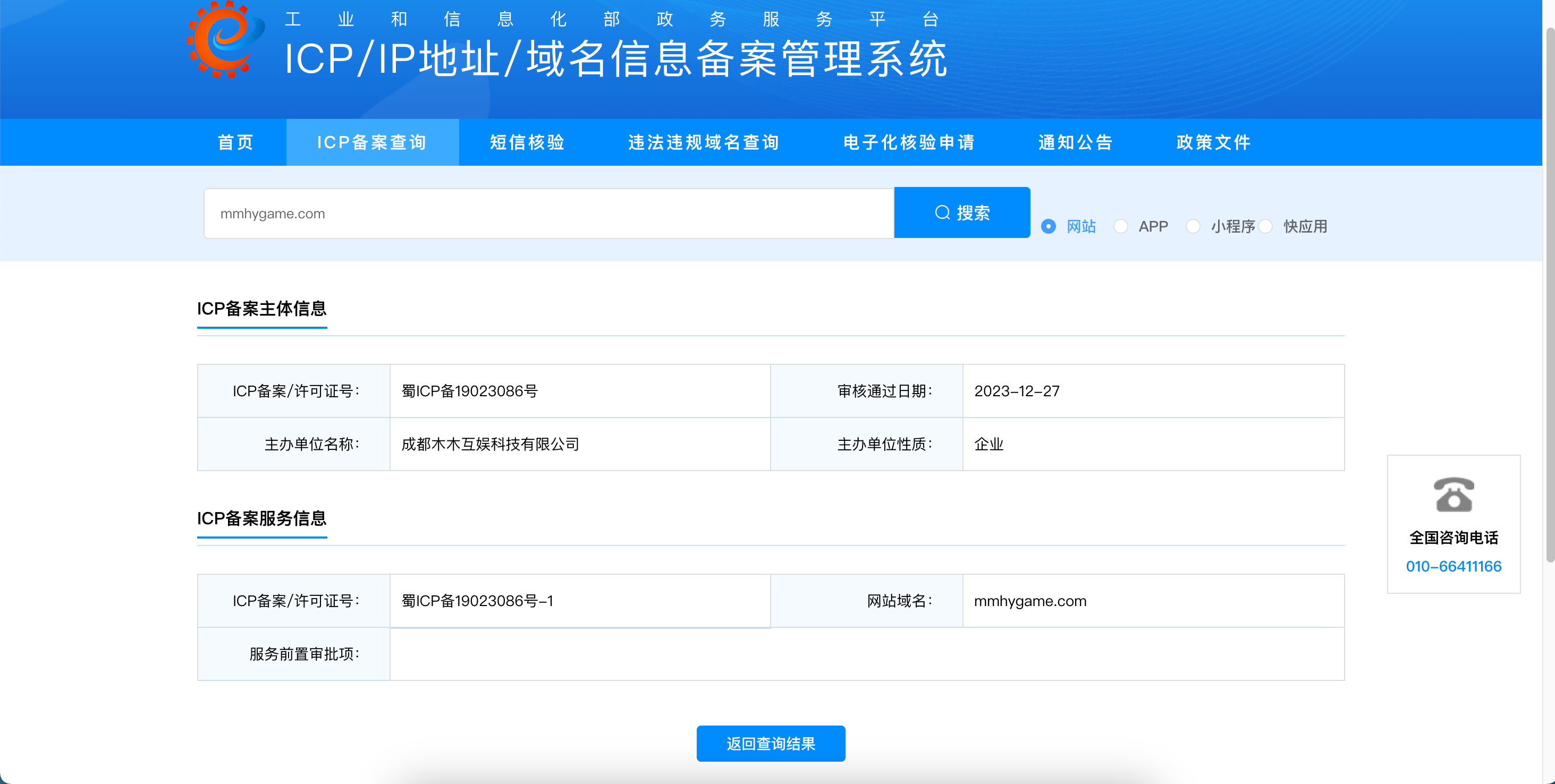Click the magnifier icon in search button
This screenshot has height=784, width=1555.
tap(942, 213)
